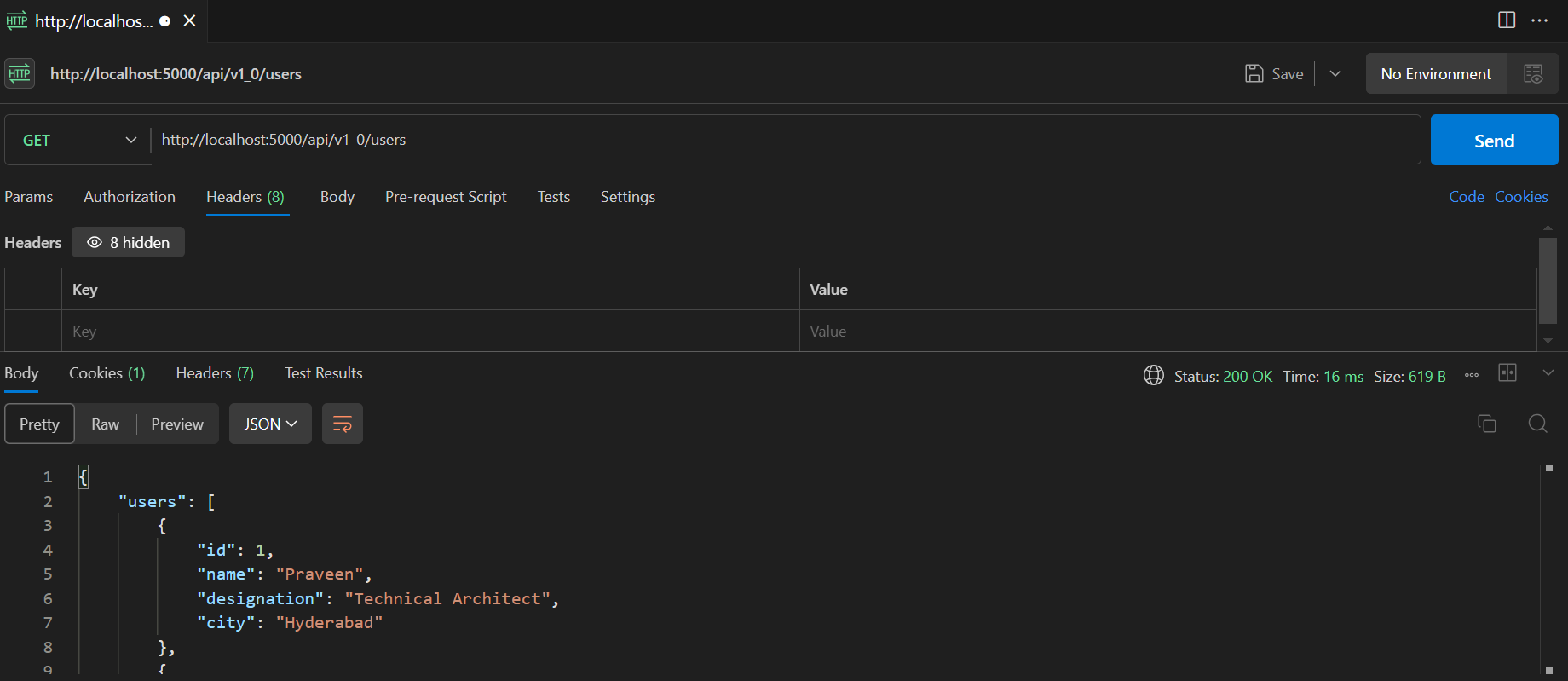Open the request Settings tab

(628, 197)
